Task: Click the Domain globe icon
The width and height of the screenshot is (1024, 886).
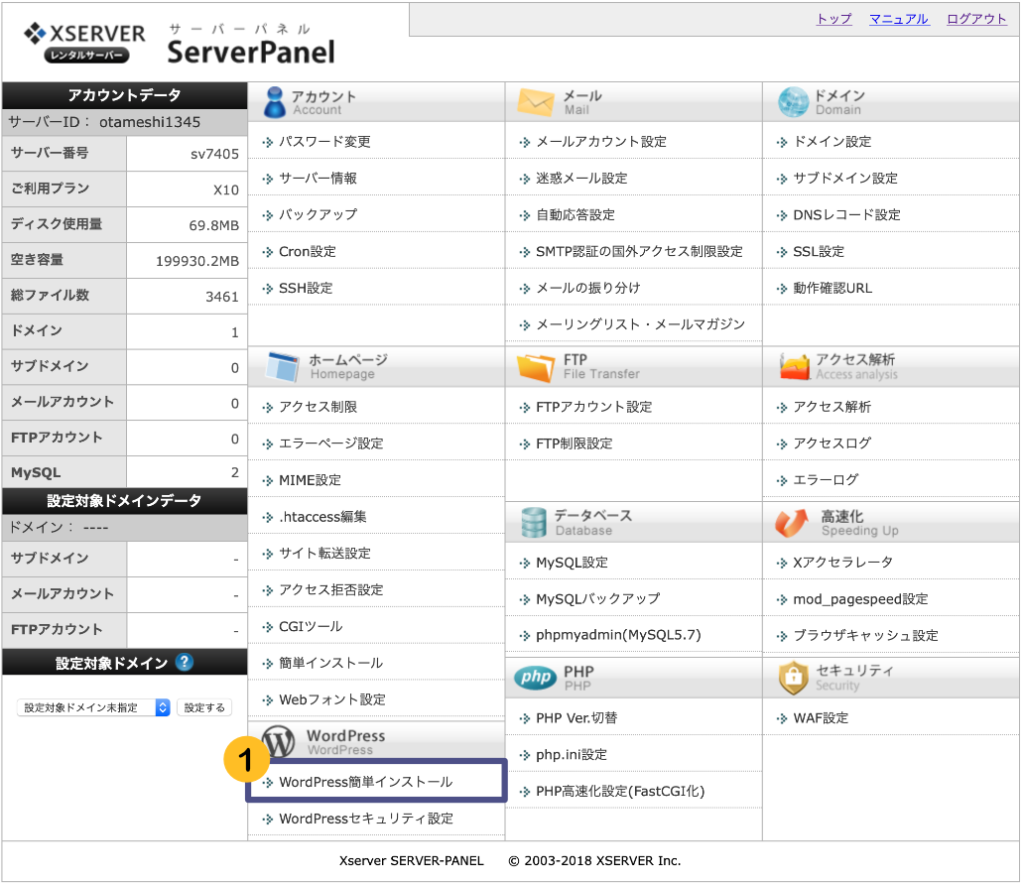Action: (793, 102)
